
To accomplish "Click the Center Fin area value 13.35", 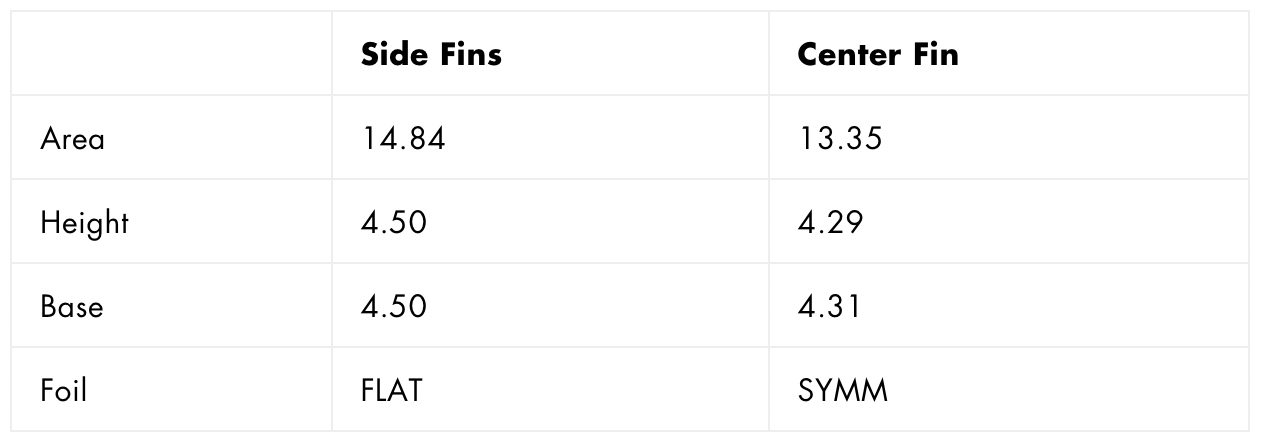I will (x=840, y=138).
